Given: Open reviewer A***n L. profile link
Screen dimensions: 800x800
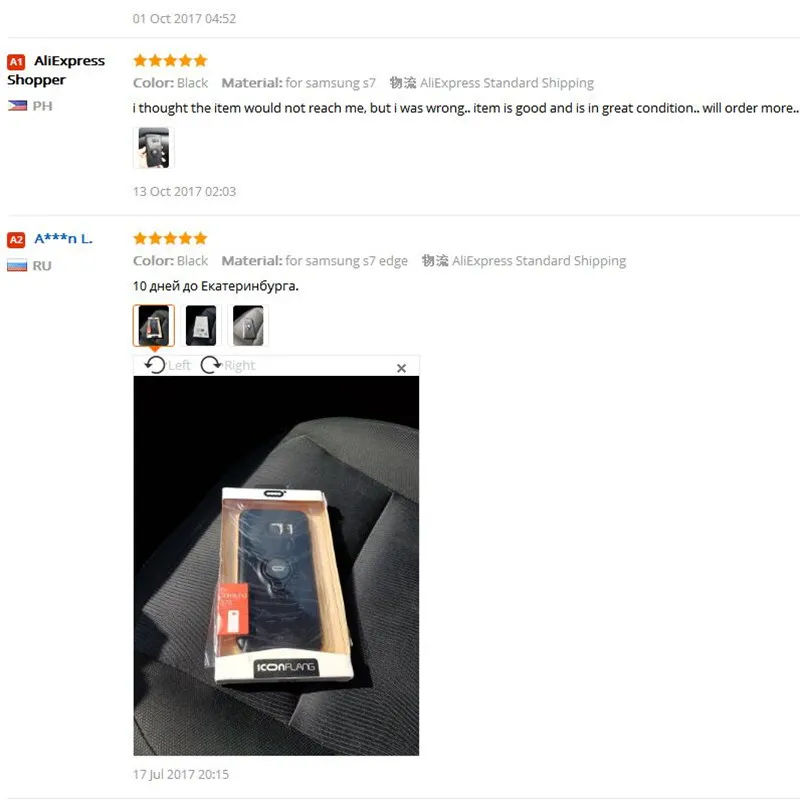Looking at the screenshot, I should [63, 239].
